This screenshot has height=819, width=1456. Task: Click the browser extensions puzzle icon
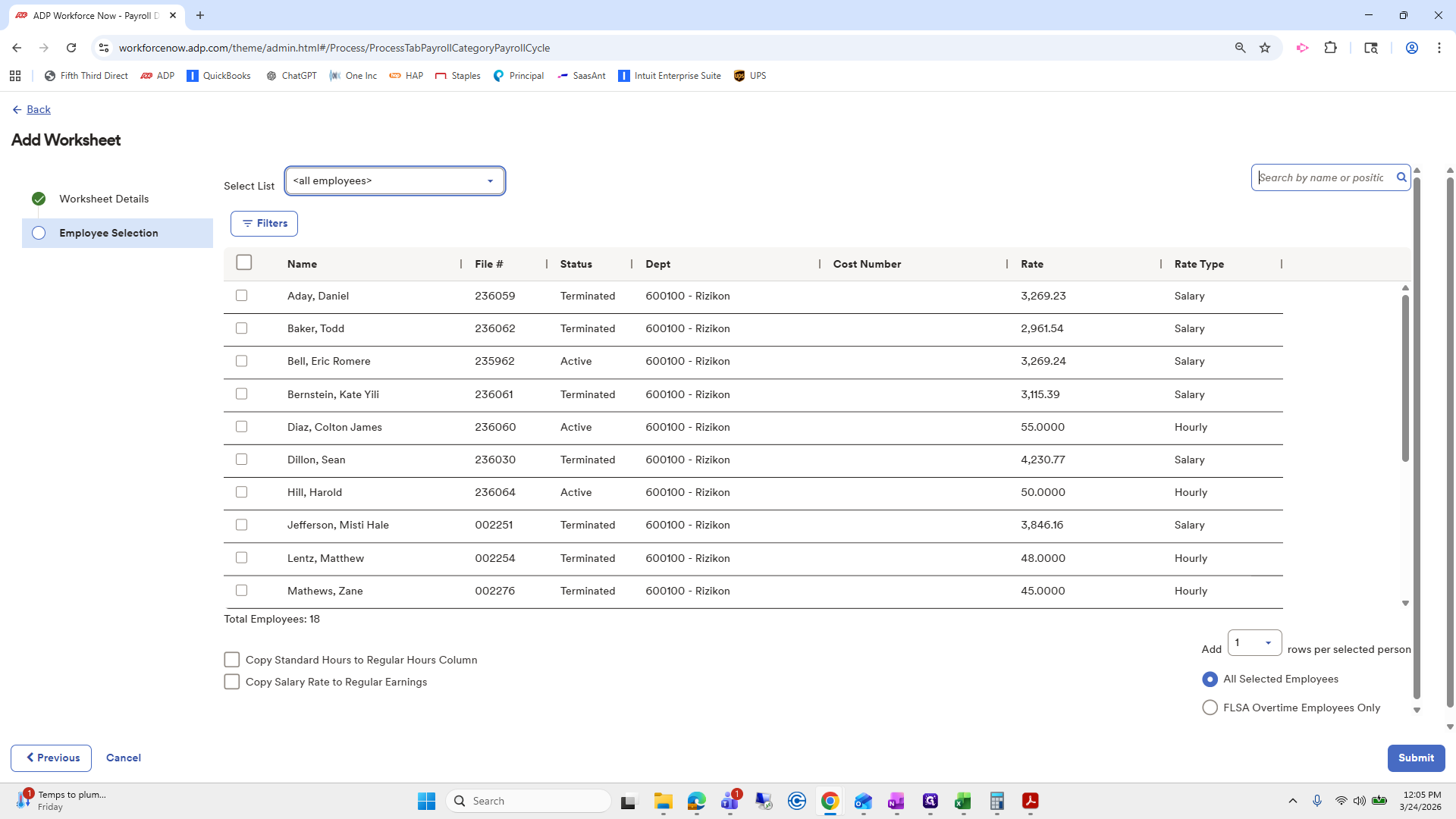tap(1332, 48)
